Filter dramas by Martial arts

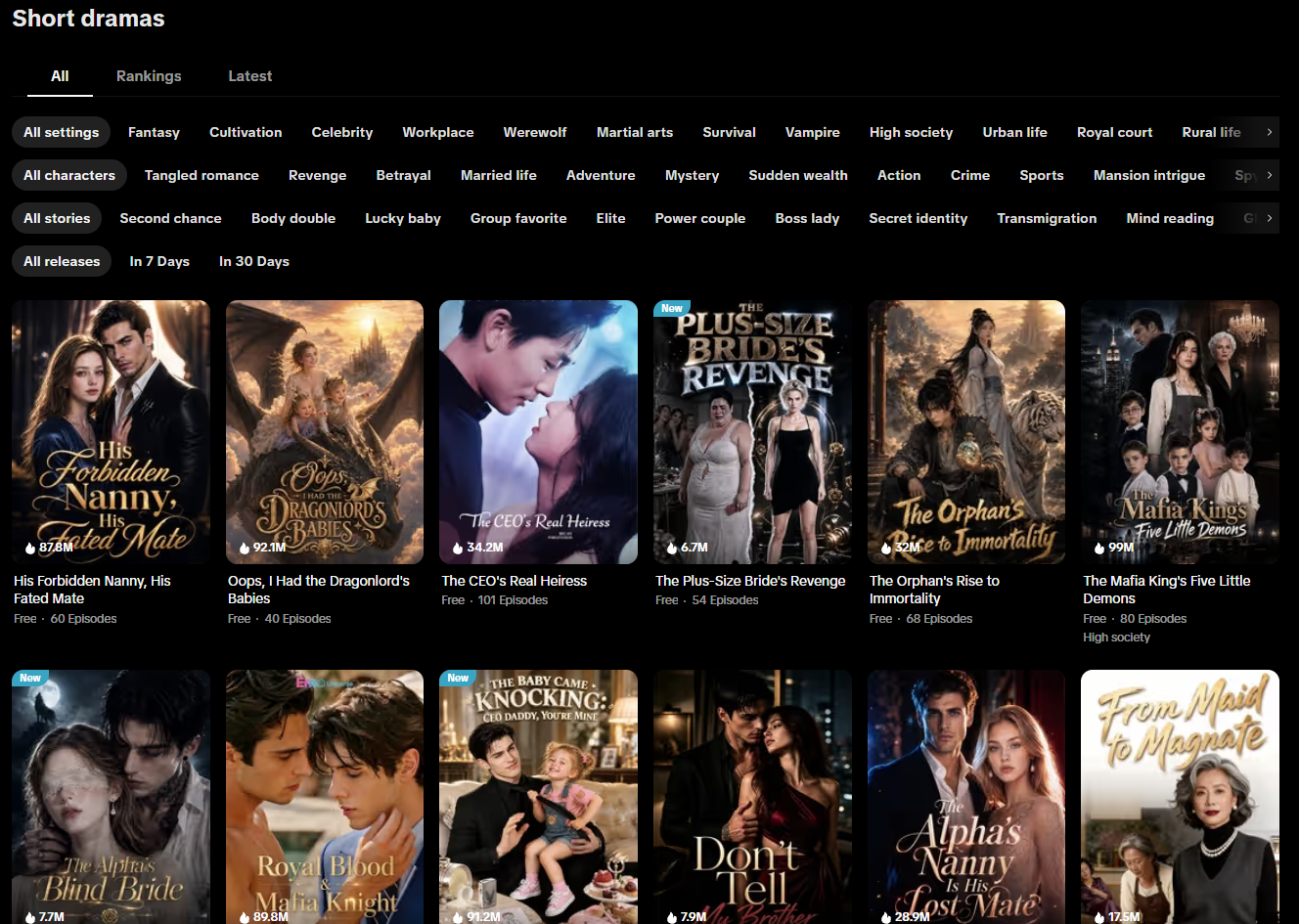pos(635,132)
